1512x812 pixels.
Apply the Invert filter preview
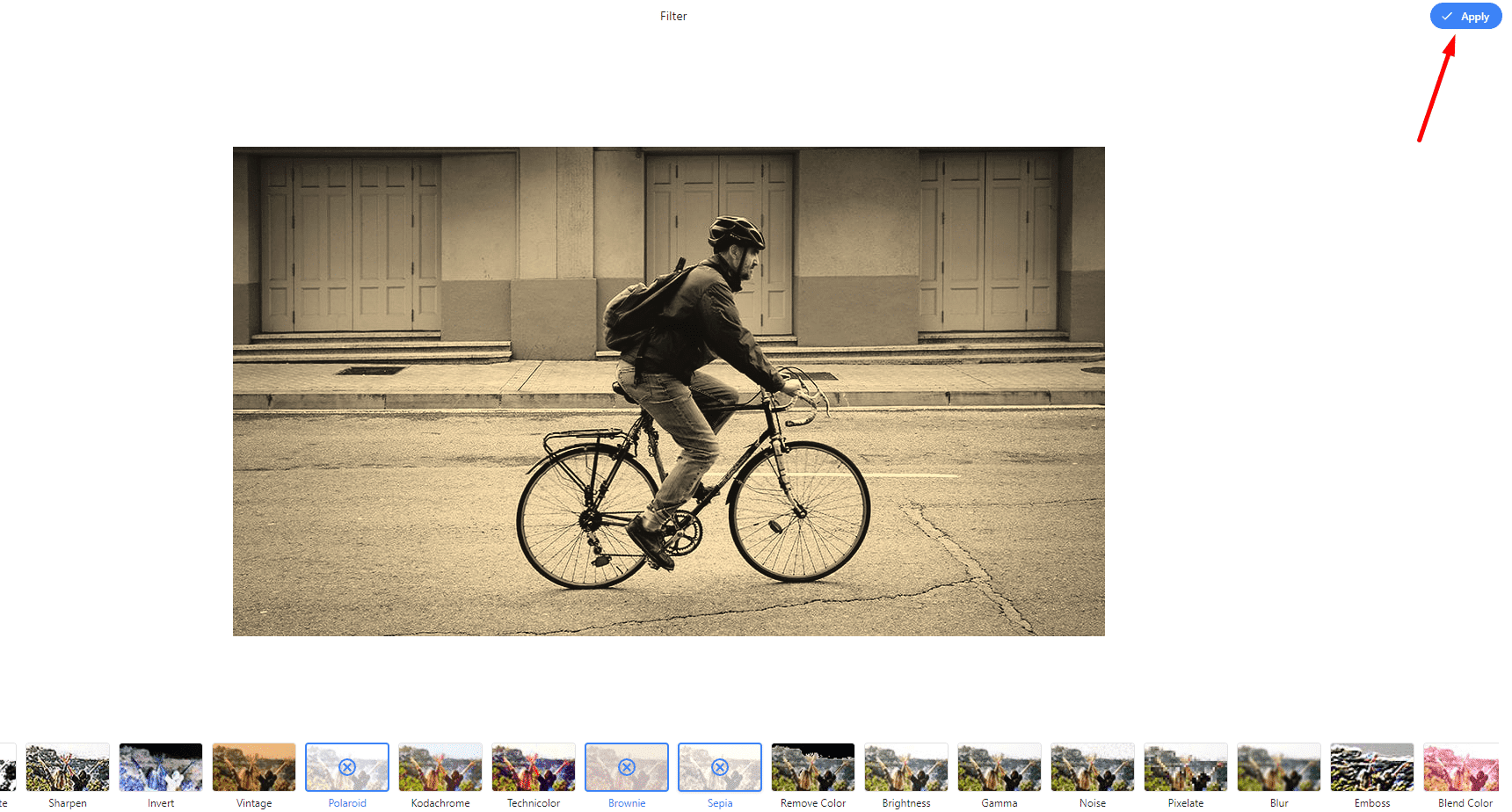click(x=161, y=767)
